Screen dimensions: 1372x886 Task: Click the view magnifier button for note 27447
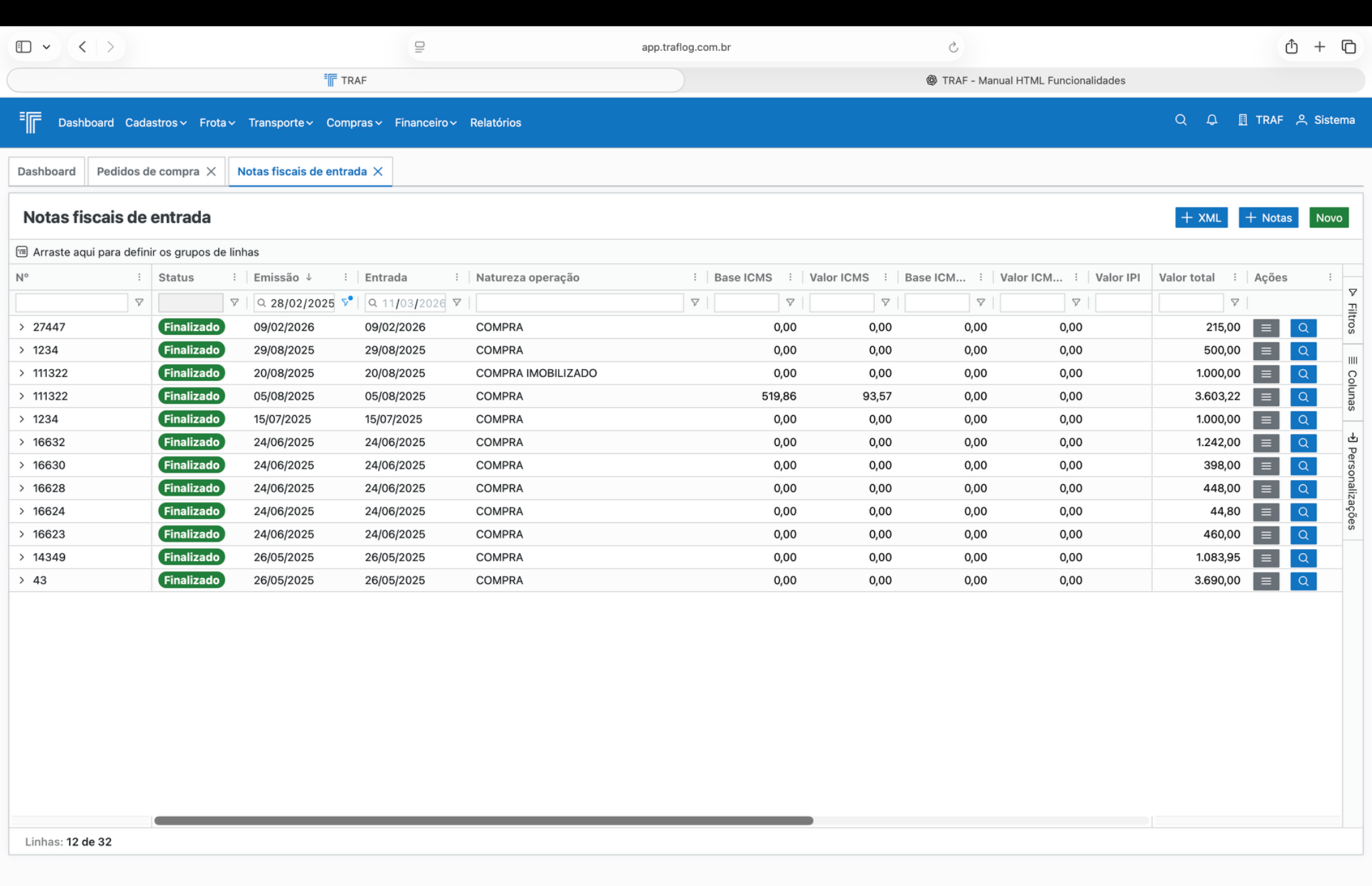tap(1302, 328)
